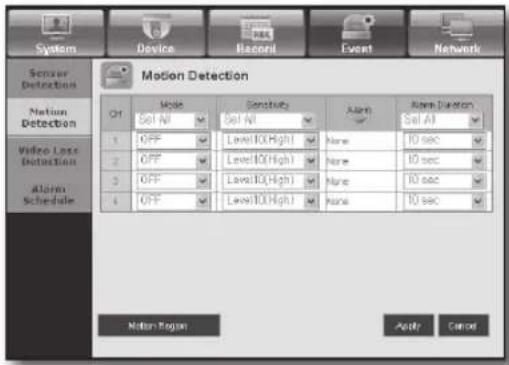Open the Record tab
This screenshot has height=365, width=509.
point(256,33)
